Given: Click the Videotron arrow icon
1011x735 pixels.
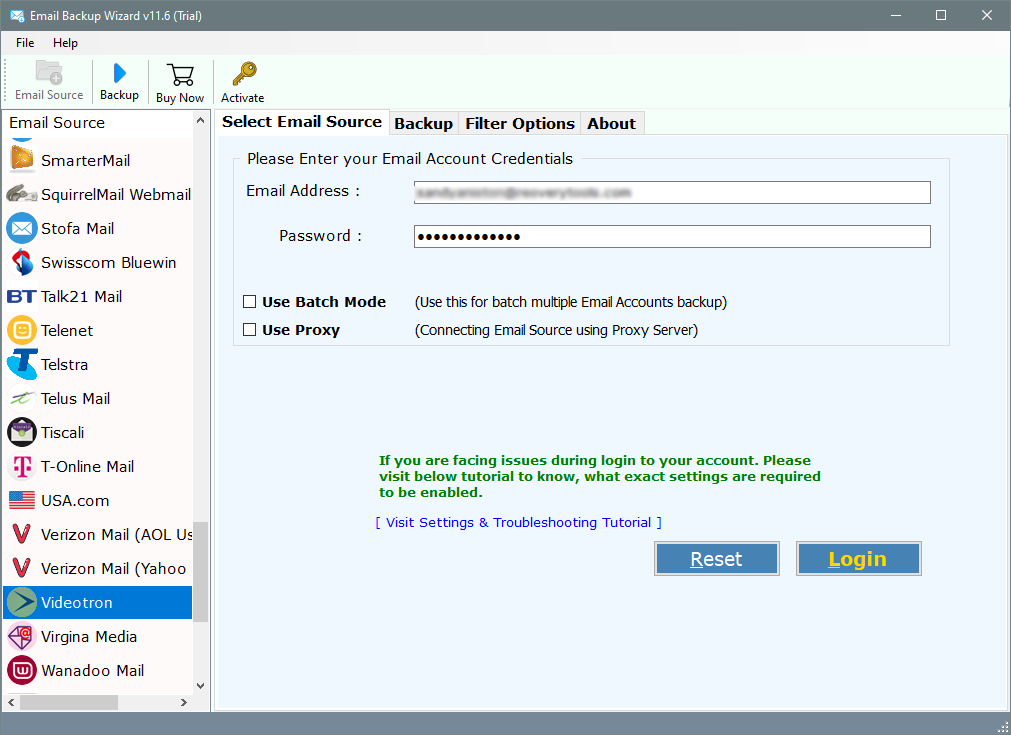Looking at the screenshot, I should pyautogui.click(x=22, y=602).
